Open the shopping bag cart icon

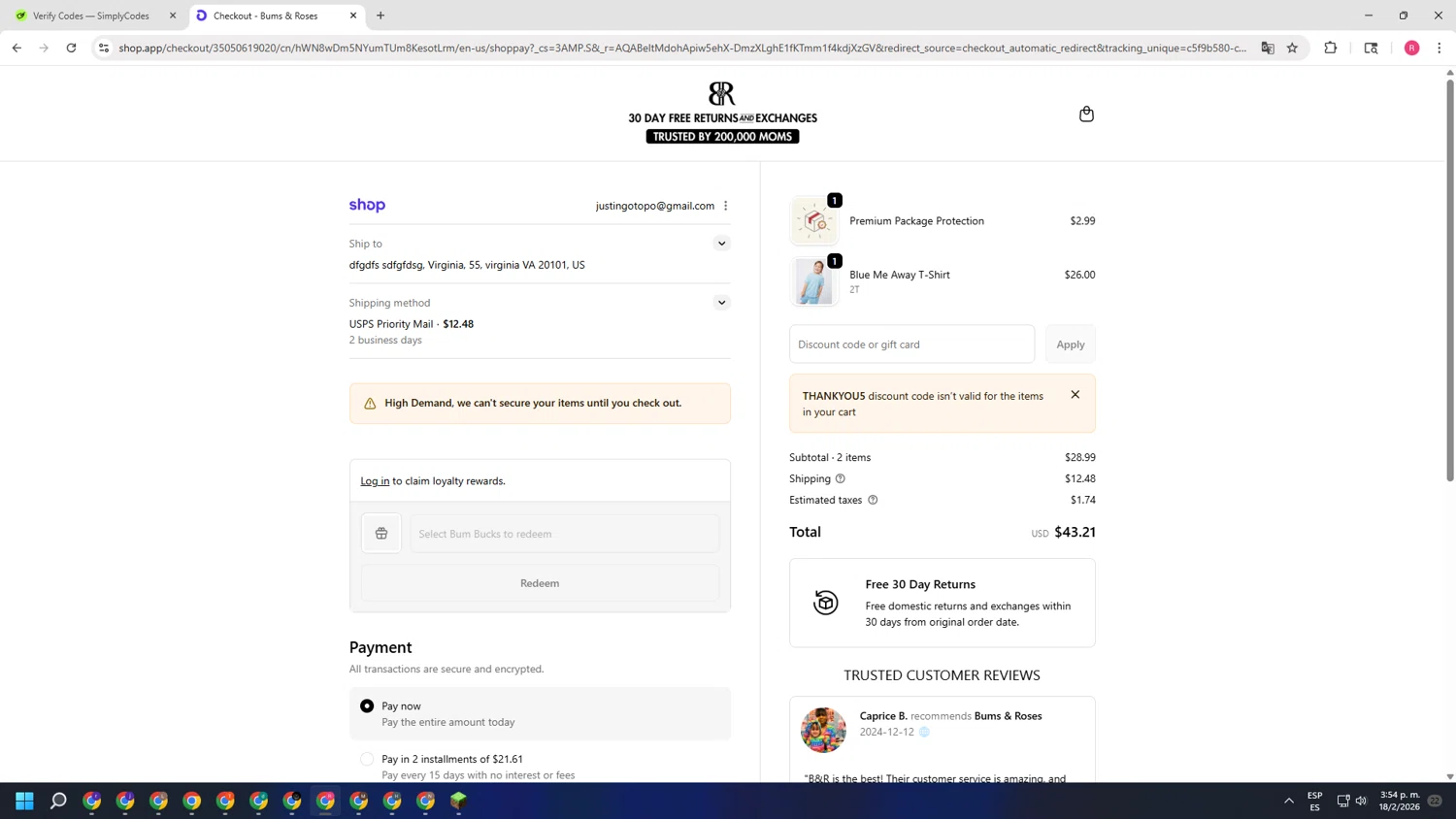(x=1086, y=115)
